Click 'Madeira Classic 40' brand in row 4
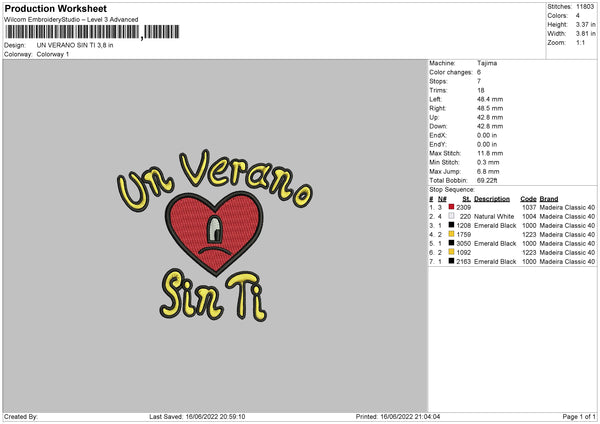 [567, 234]
